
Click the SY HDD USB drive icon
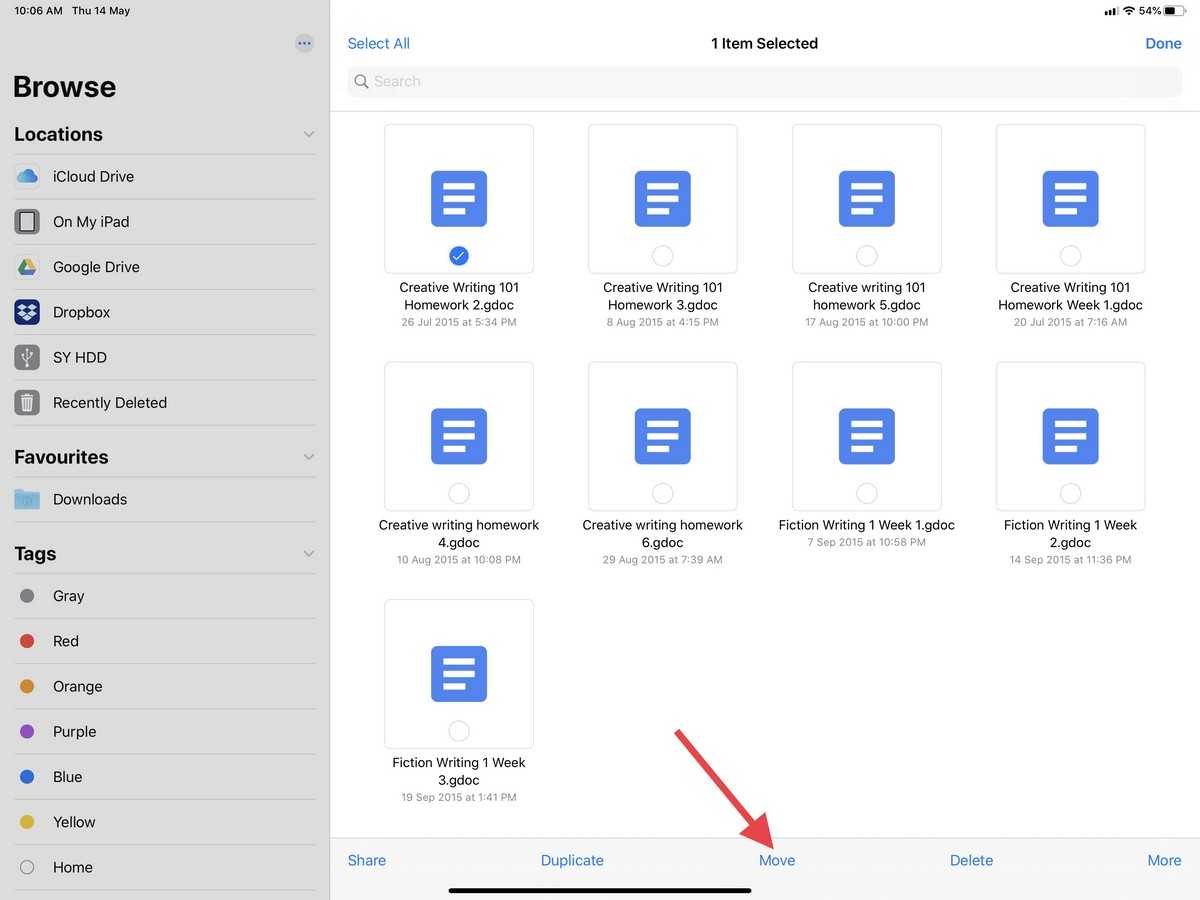click(27, 357)
